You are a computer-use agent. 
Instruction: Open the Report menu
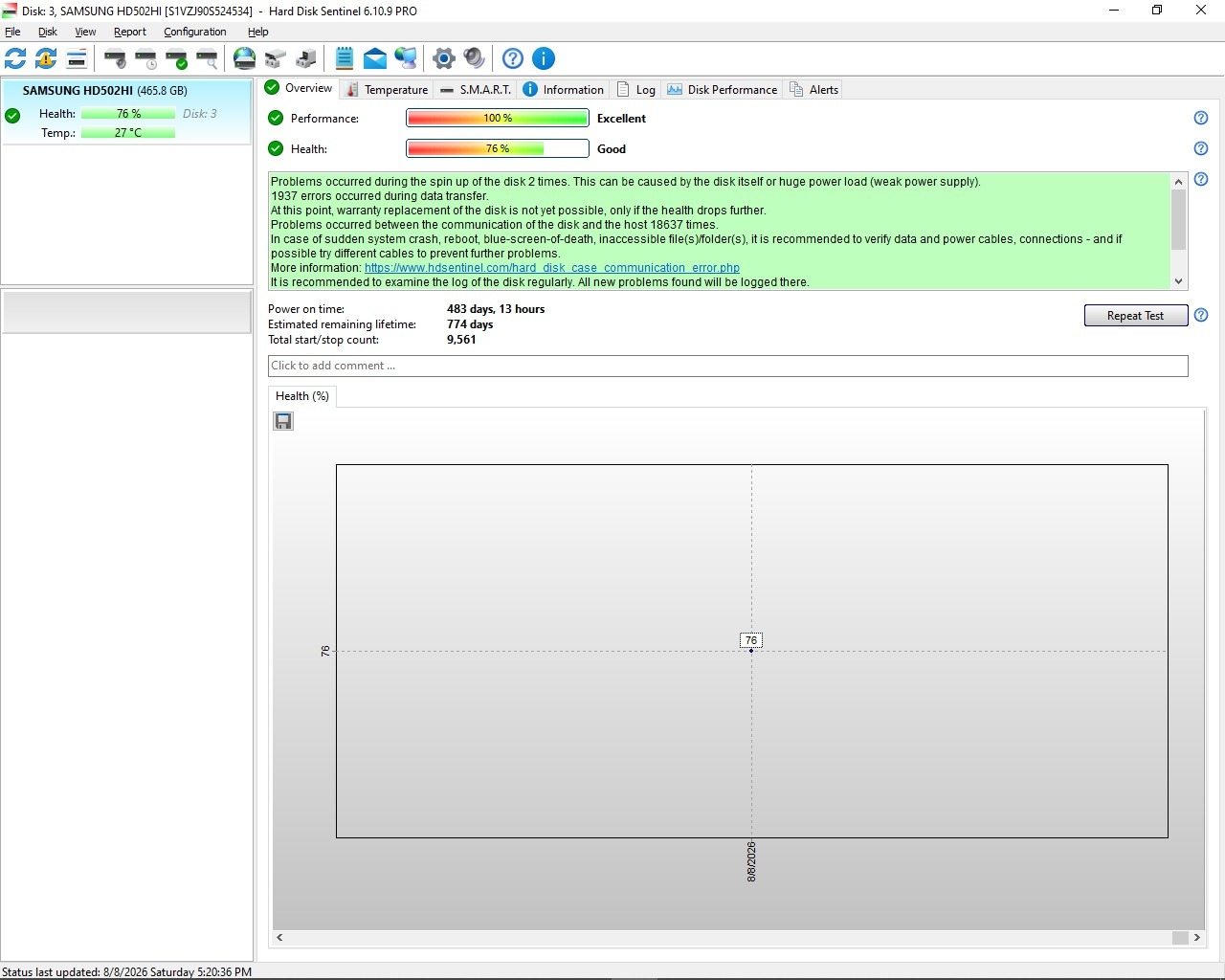point(130,32)
